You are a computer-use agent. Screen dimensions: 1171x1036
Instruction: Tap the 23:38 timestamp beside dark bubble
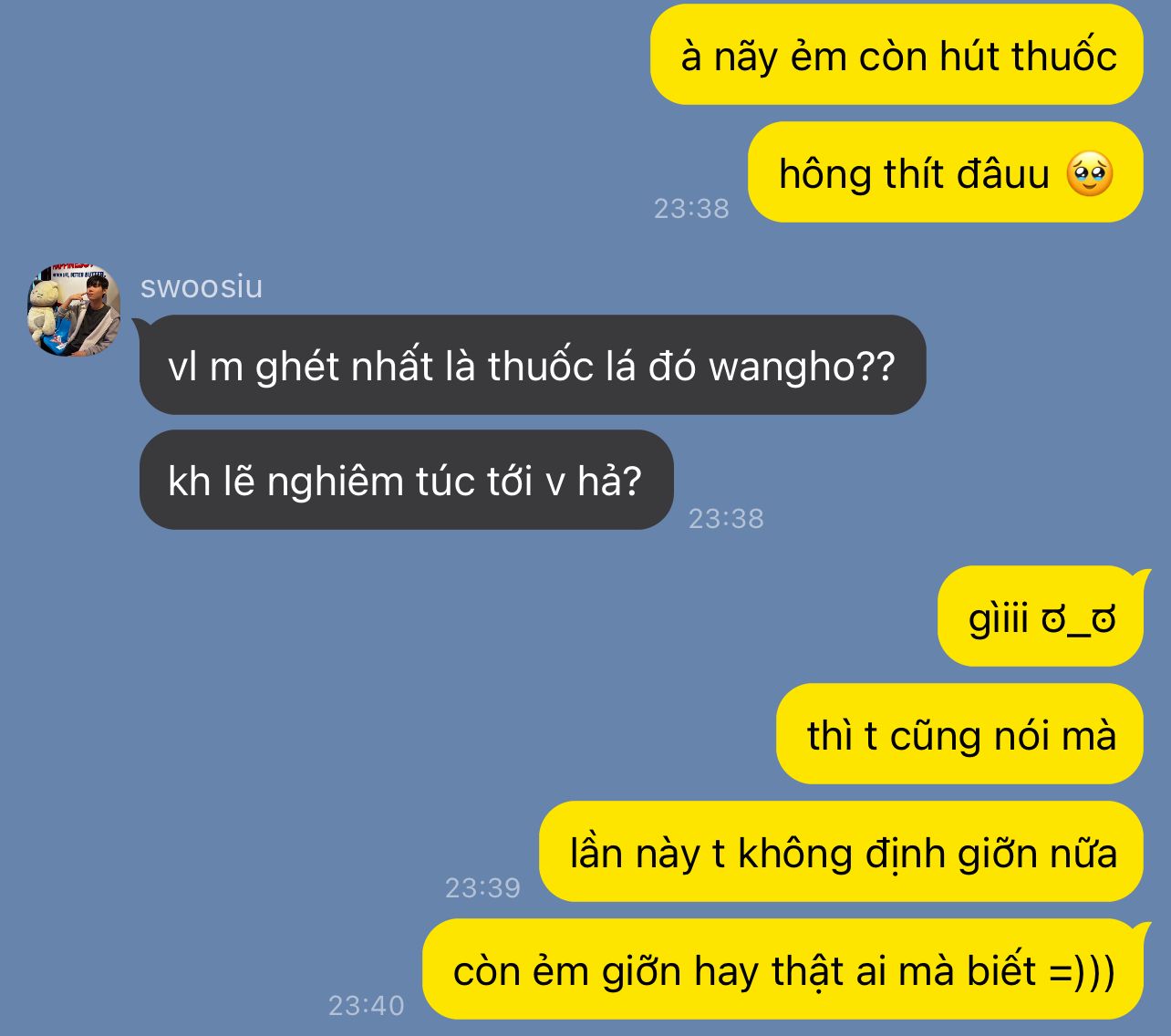[726, 519]
